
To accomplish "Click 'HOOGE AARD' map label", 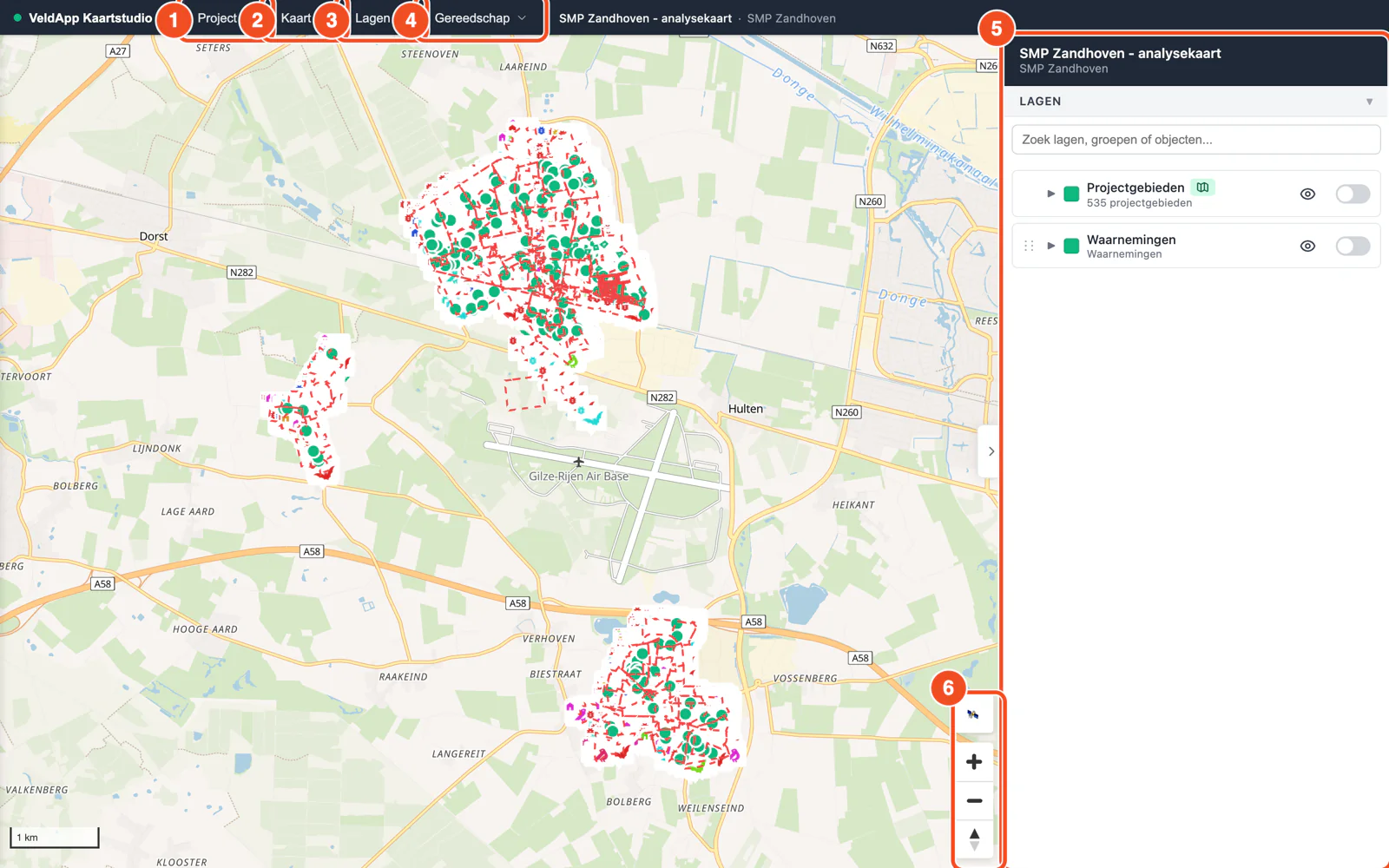I will click(x=205, y=629).
